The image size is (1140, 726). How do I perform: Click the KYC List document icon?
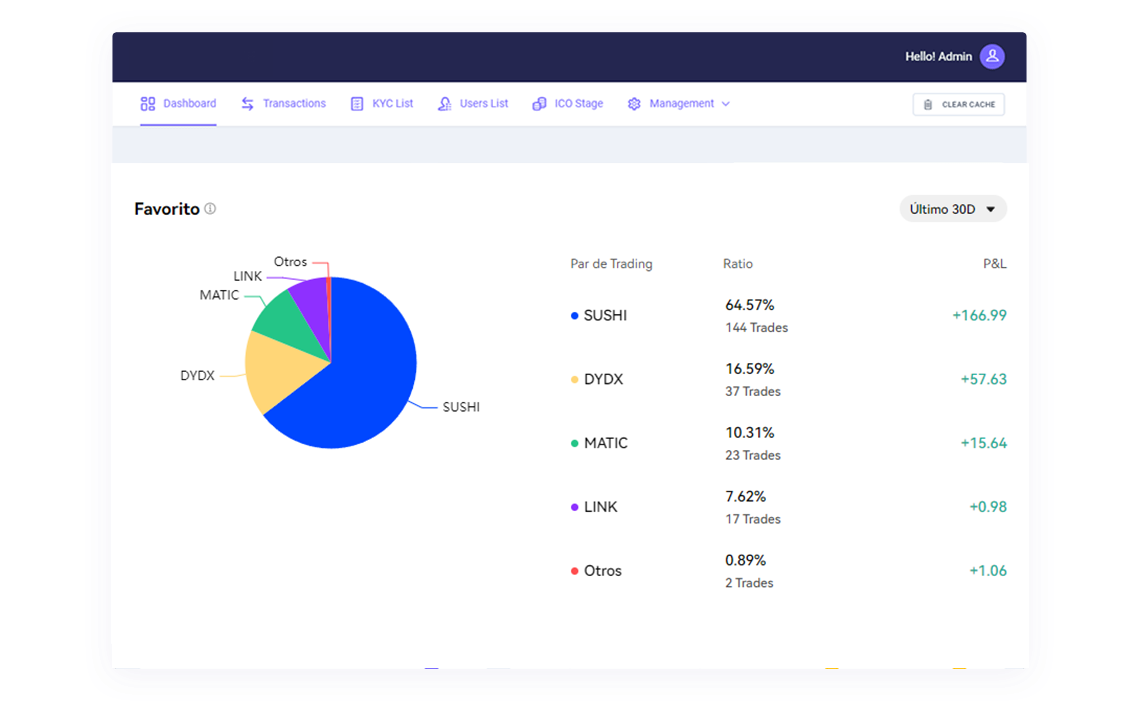point(357,104)
